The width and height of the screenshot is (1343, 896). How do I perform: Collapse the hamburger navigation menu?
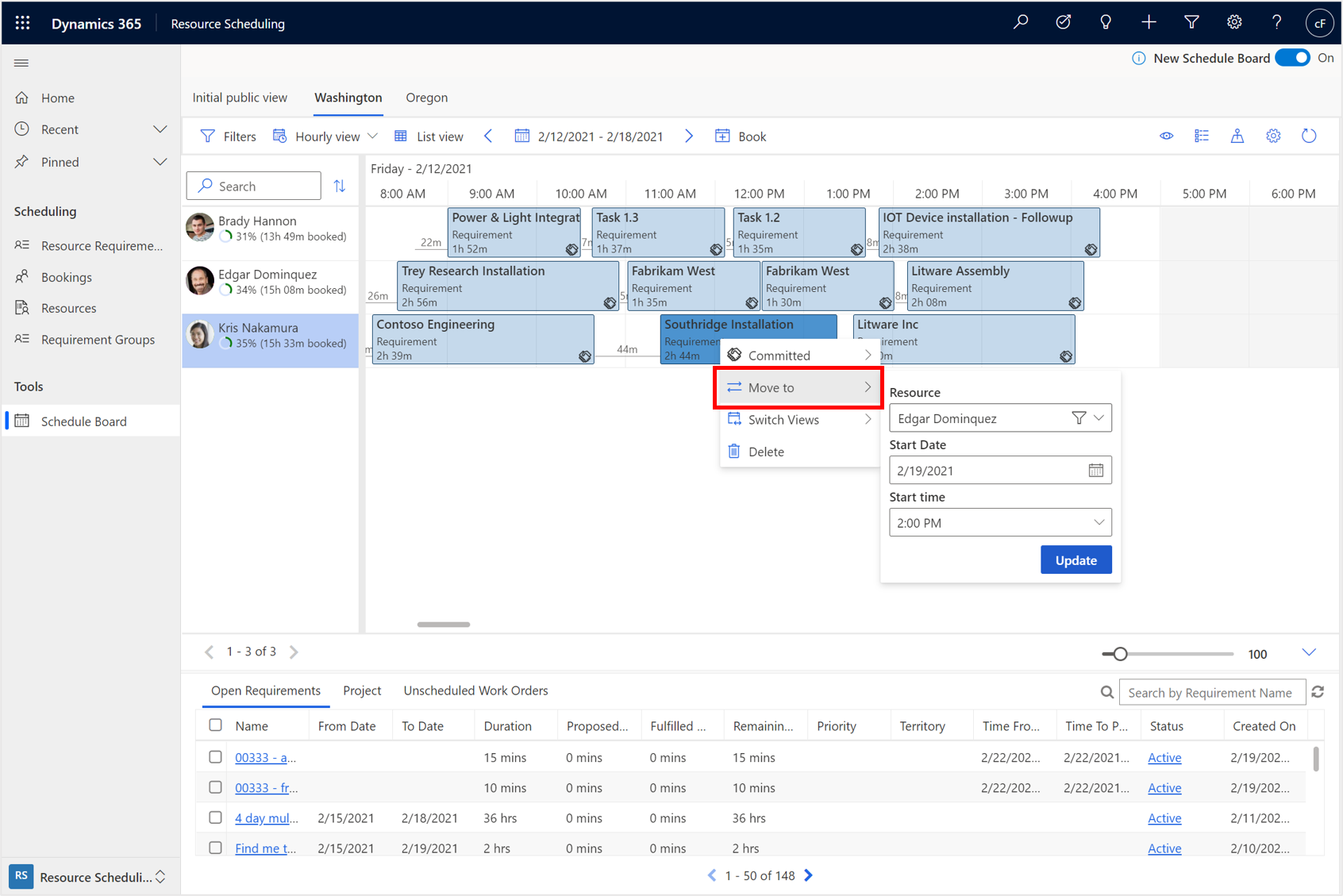click(x=21, y=63)
